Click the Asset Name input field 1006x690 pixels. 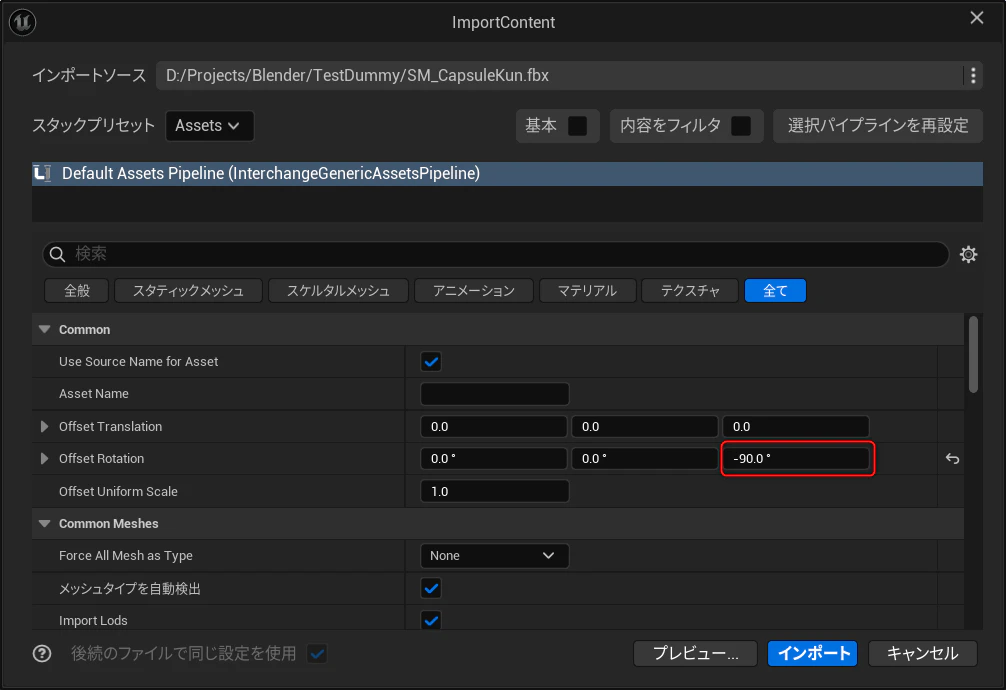[495, 394]
